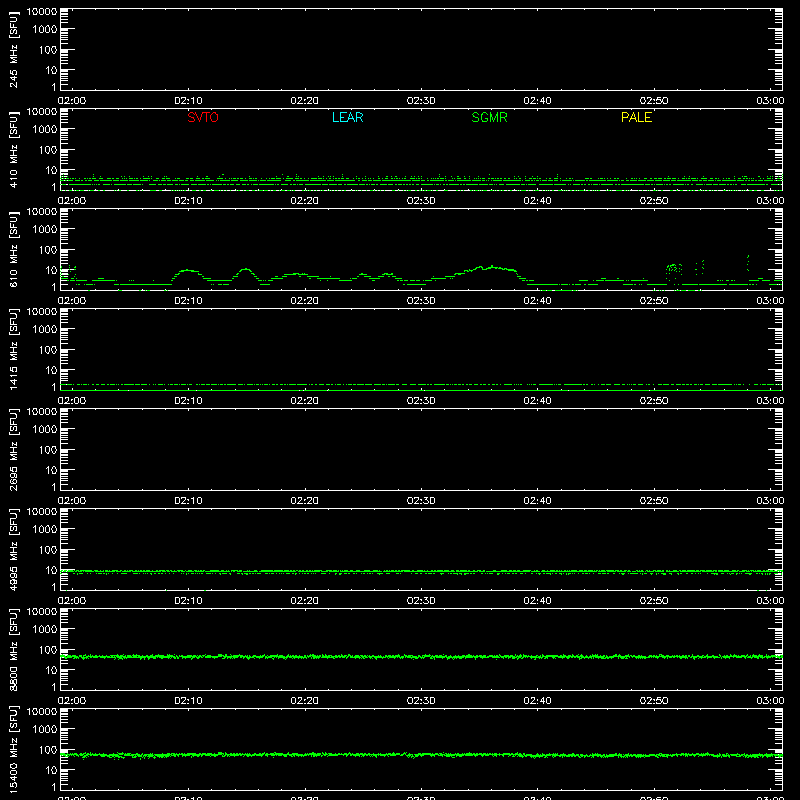Viewport: 800px width, 800px height.
Task: Click 03:00 tick under the 245 MHz panel
Action: [x=770, y=101]
